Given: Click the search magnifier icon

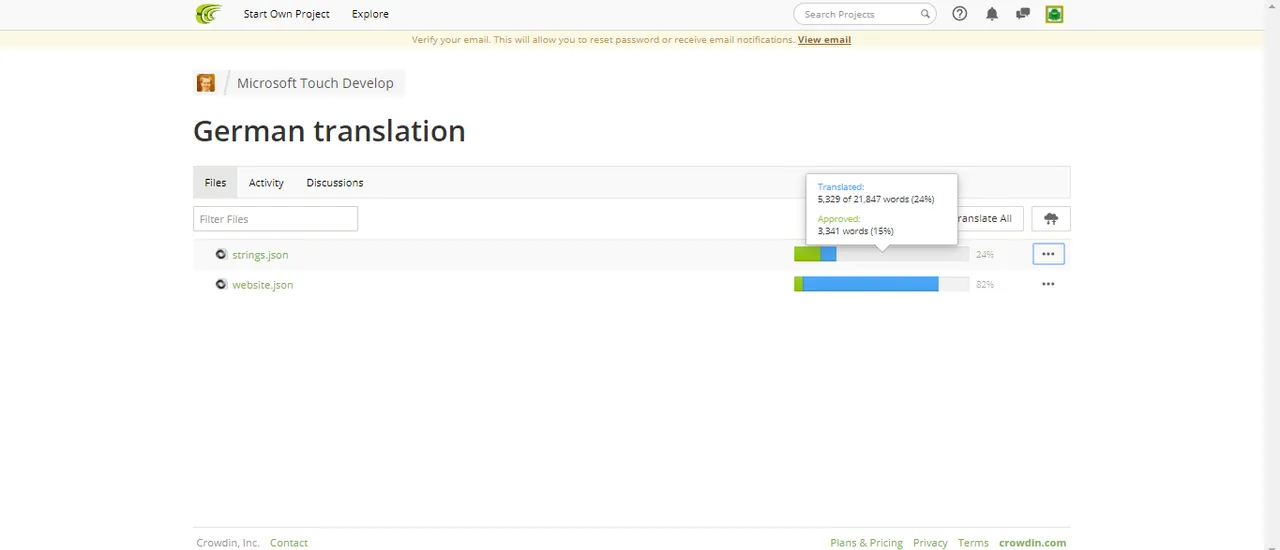Looking at the screenshot, I should 925,14.
